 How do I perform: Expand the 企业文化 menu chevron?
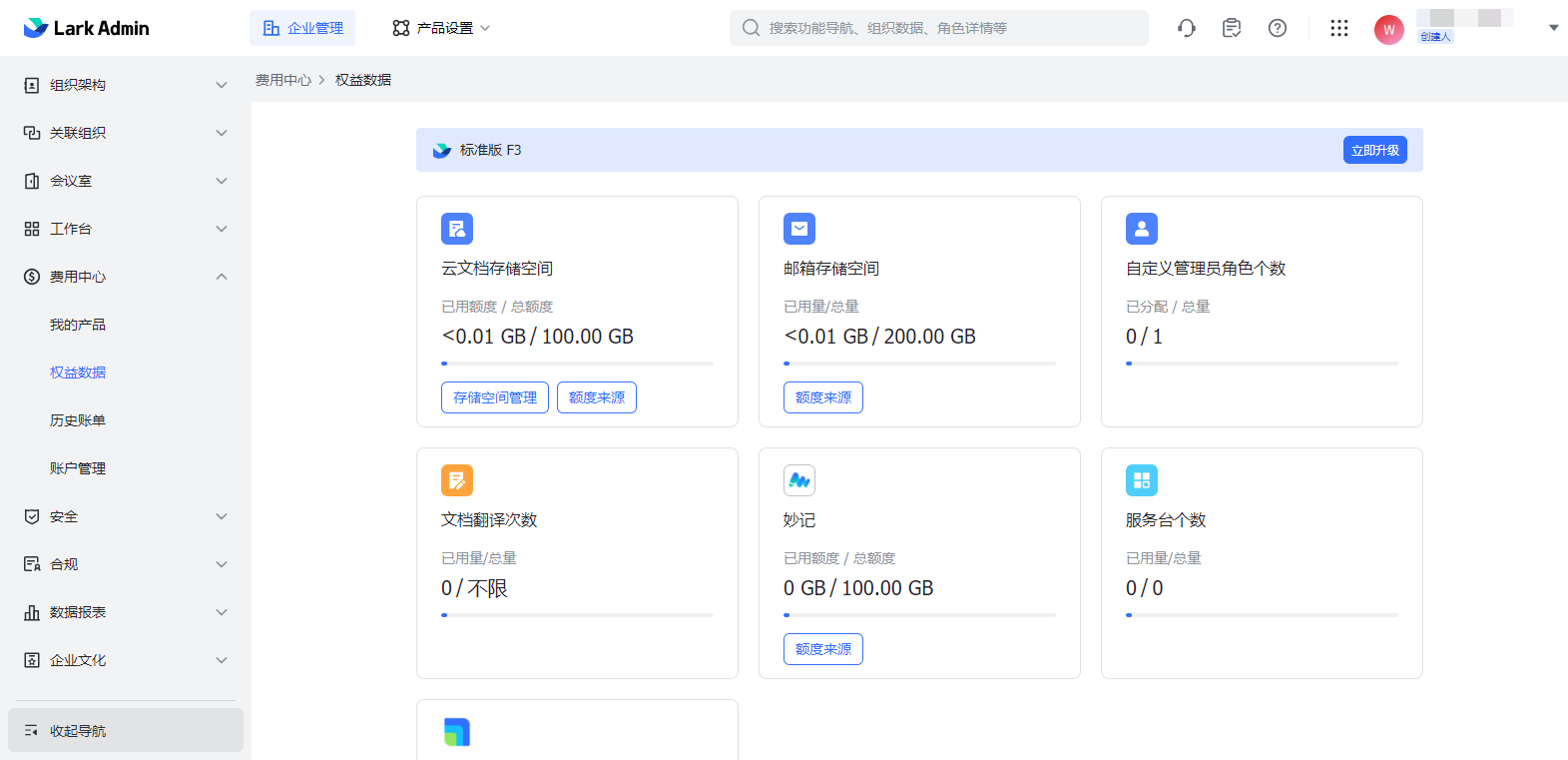pyautogui.click(x=222, y=660)
